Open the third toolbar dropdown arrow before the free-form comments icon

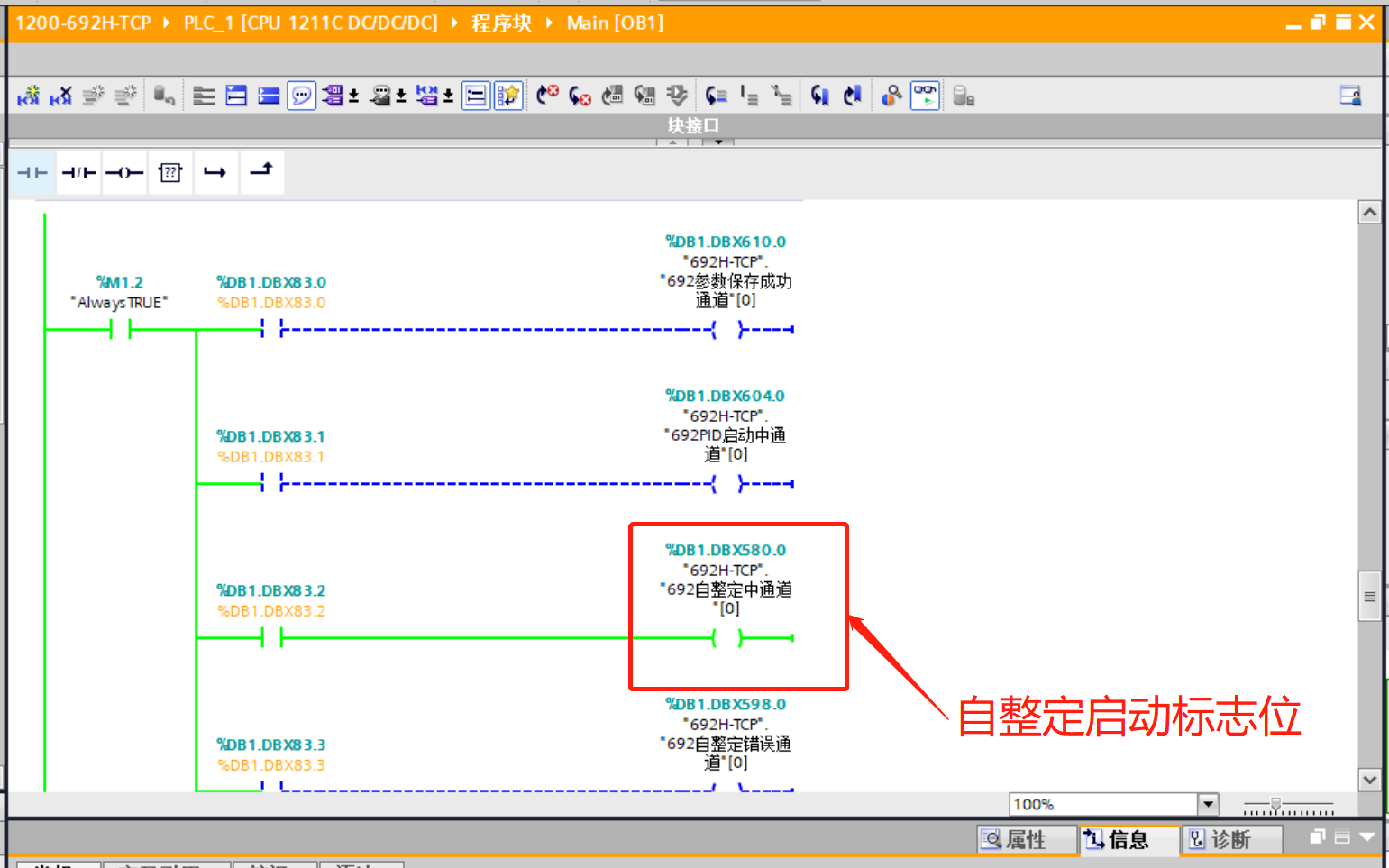tap(448, 96)
